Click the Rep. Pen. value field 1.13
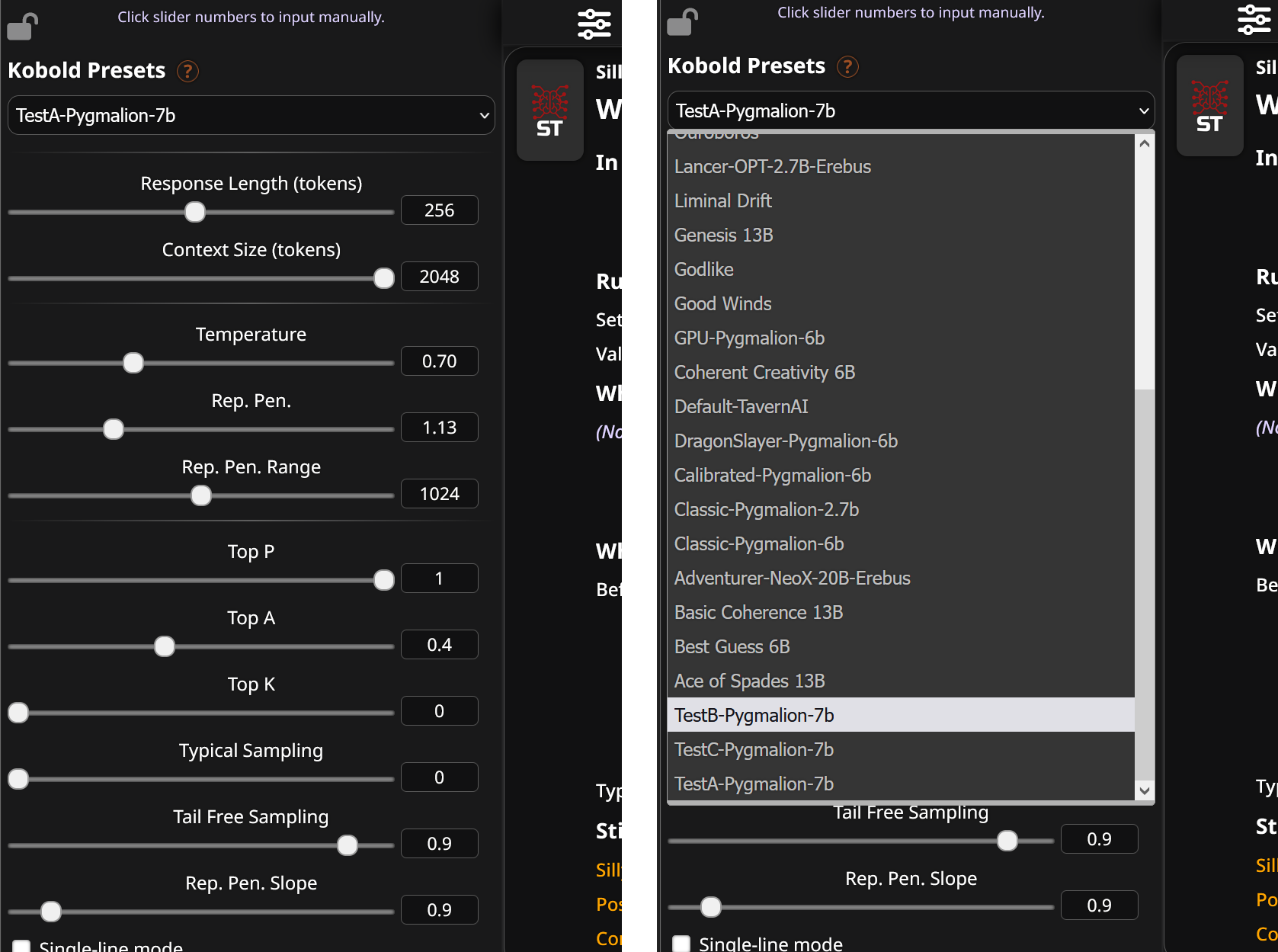Screen dimensions: 1278x952 [440, 428]
